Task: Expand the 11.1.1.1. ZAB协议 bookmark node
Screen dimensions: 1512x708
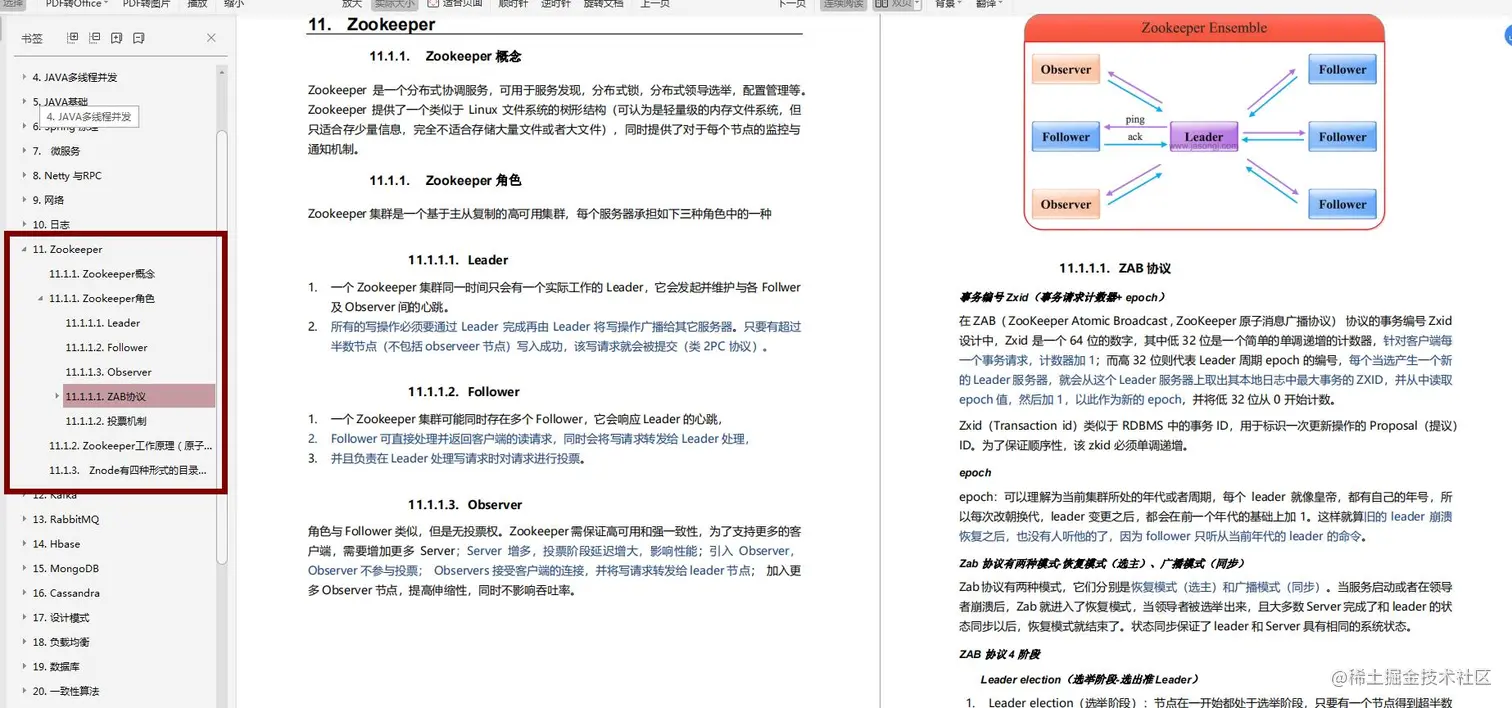Action: [x=57, y=396]
